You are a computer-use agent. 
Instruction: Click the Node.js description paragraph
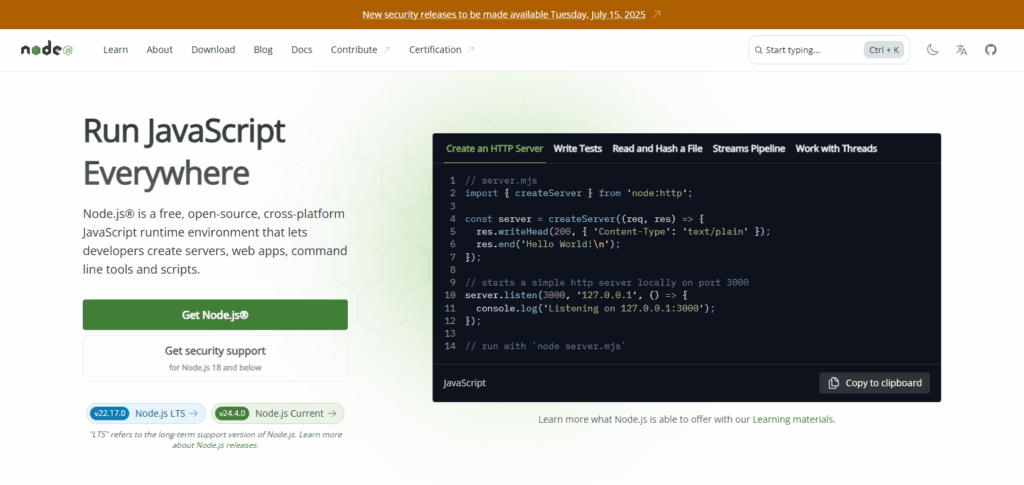[x=215, y=242]
